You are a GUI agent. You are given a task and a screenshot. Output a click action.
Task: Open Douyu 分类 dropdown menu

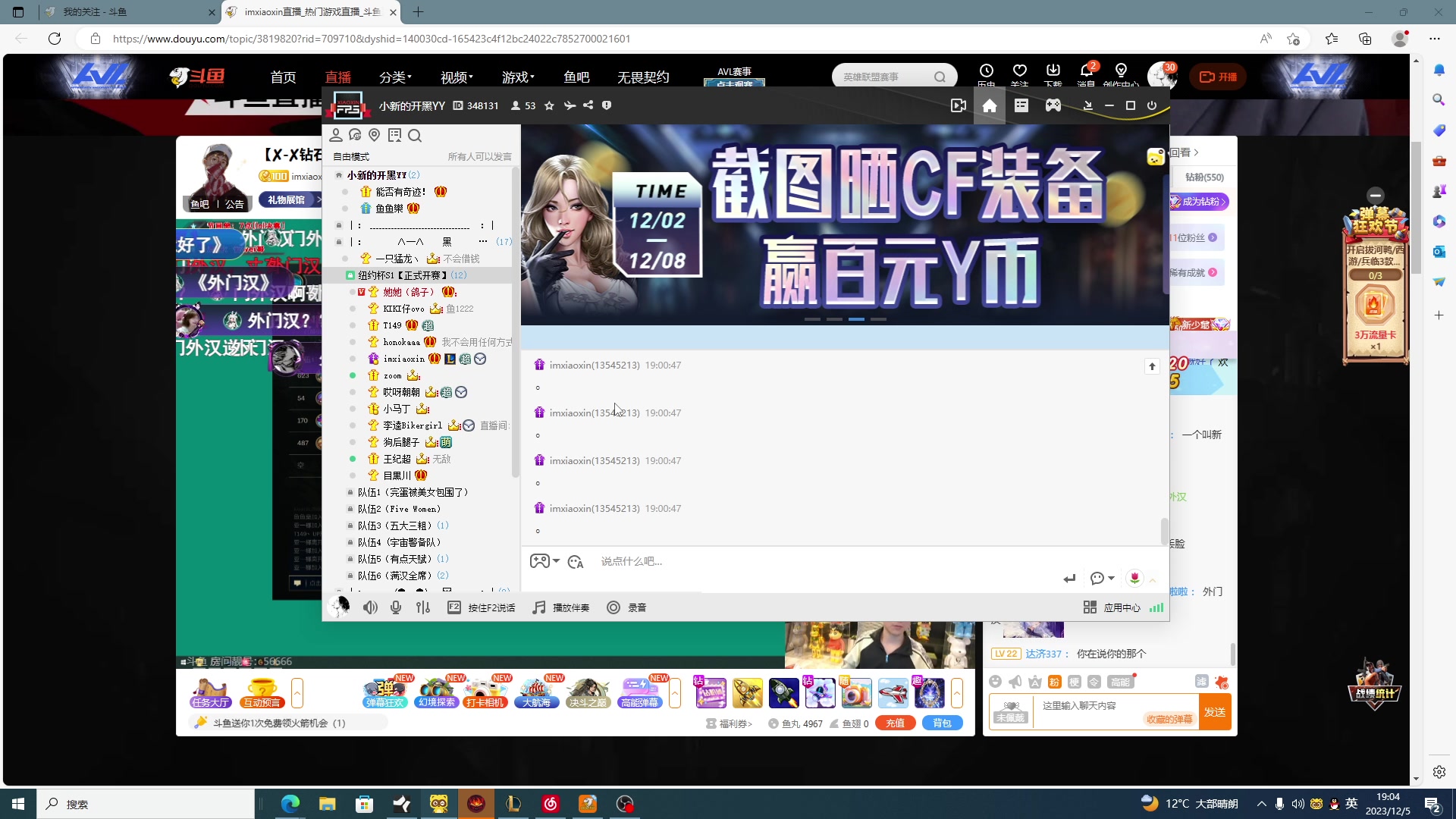395,77
